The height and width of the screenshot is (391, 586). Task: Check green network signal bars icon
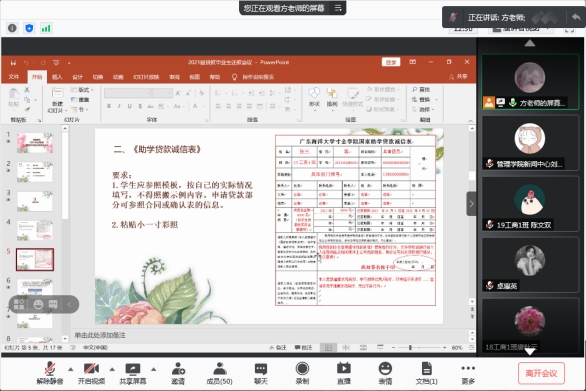[x=46, y=28]
